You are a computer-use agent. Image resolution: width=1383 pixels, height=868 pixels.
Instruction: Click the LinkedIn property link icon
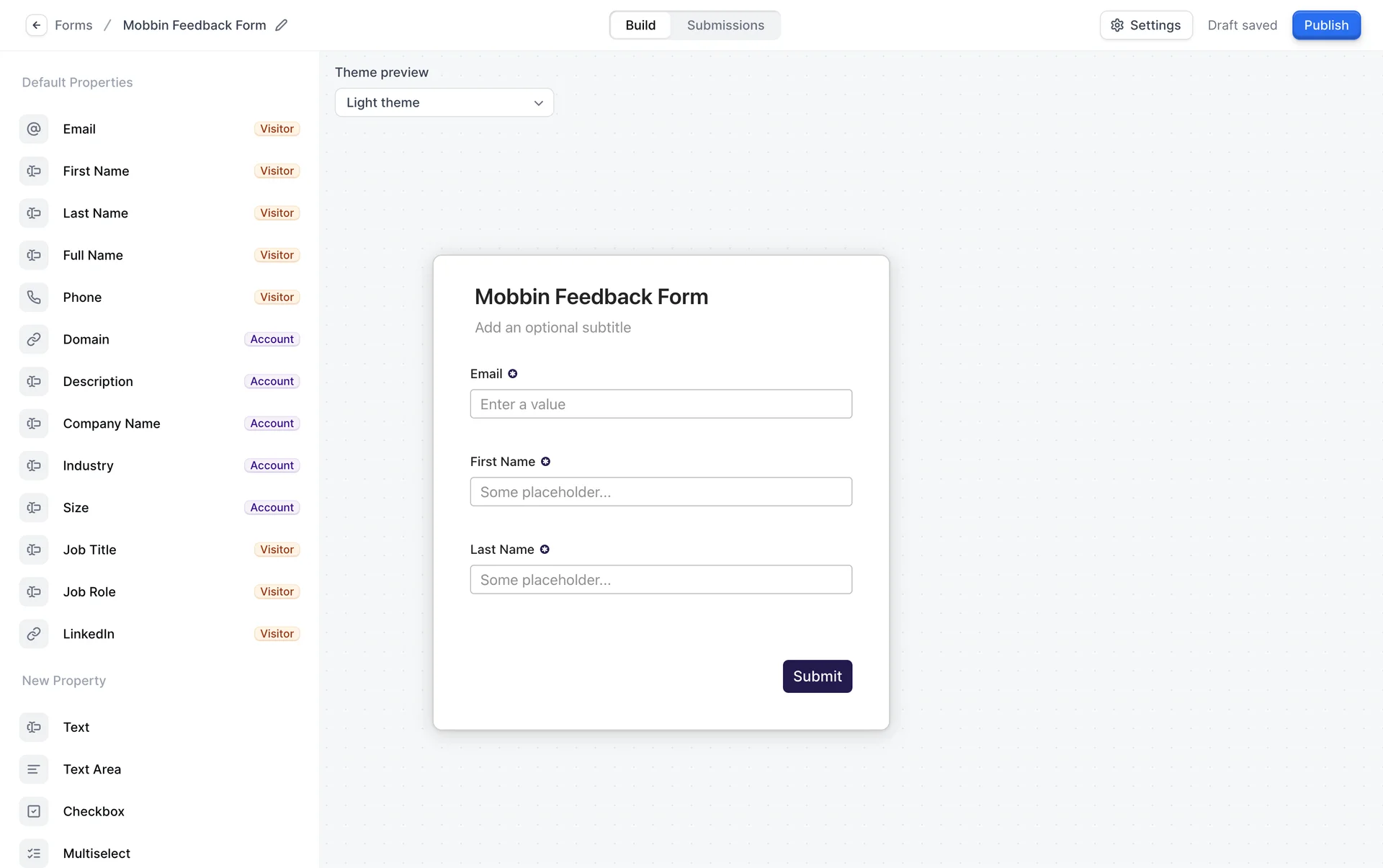click(34, 634)
